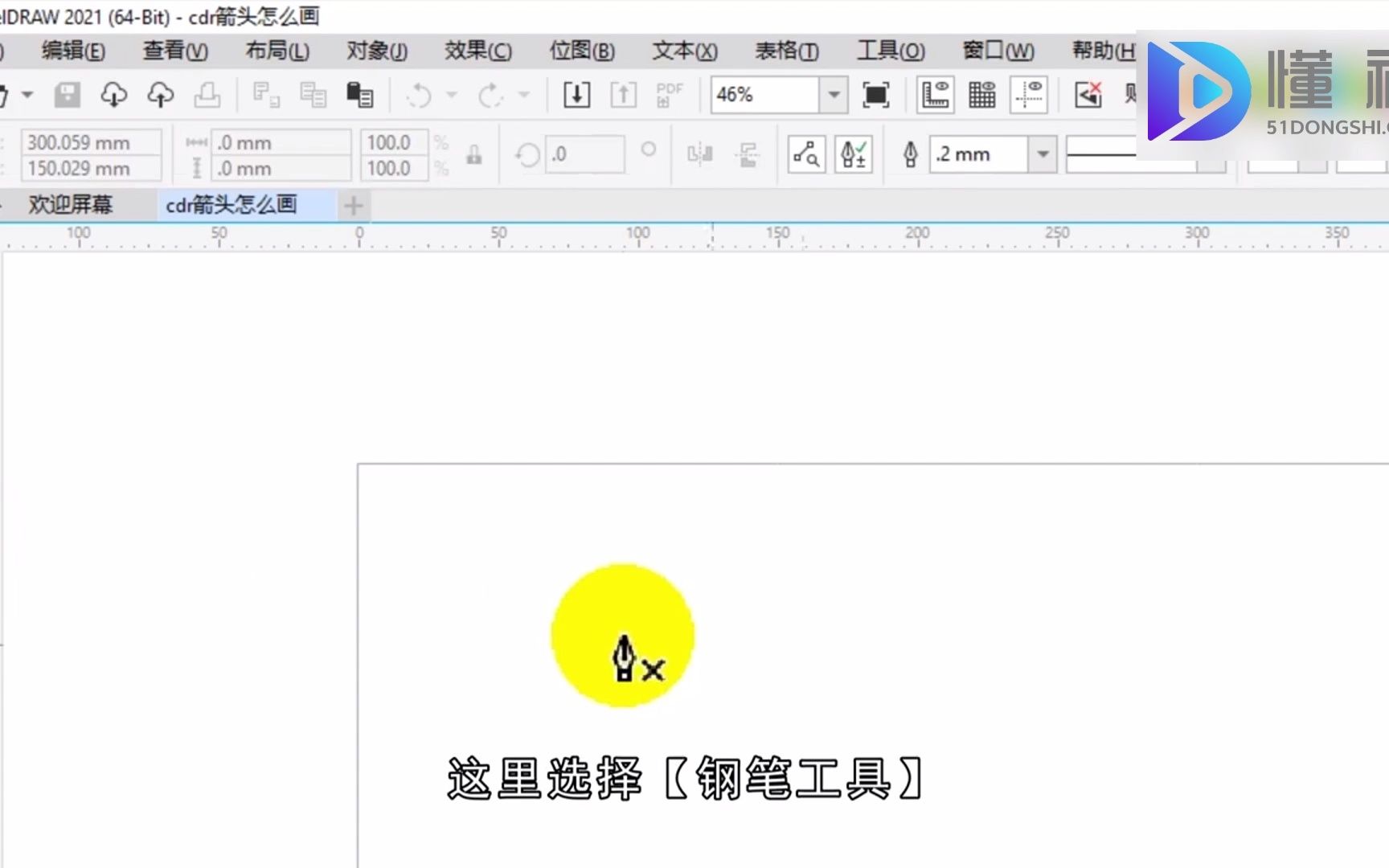Image resolution: width=1389 pixels, height=868 pixels.
Task: Toggle the show rulers button
Action: [936, 95]
